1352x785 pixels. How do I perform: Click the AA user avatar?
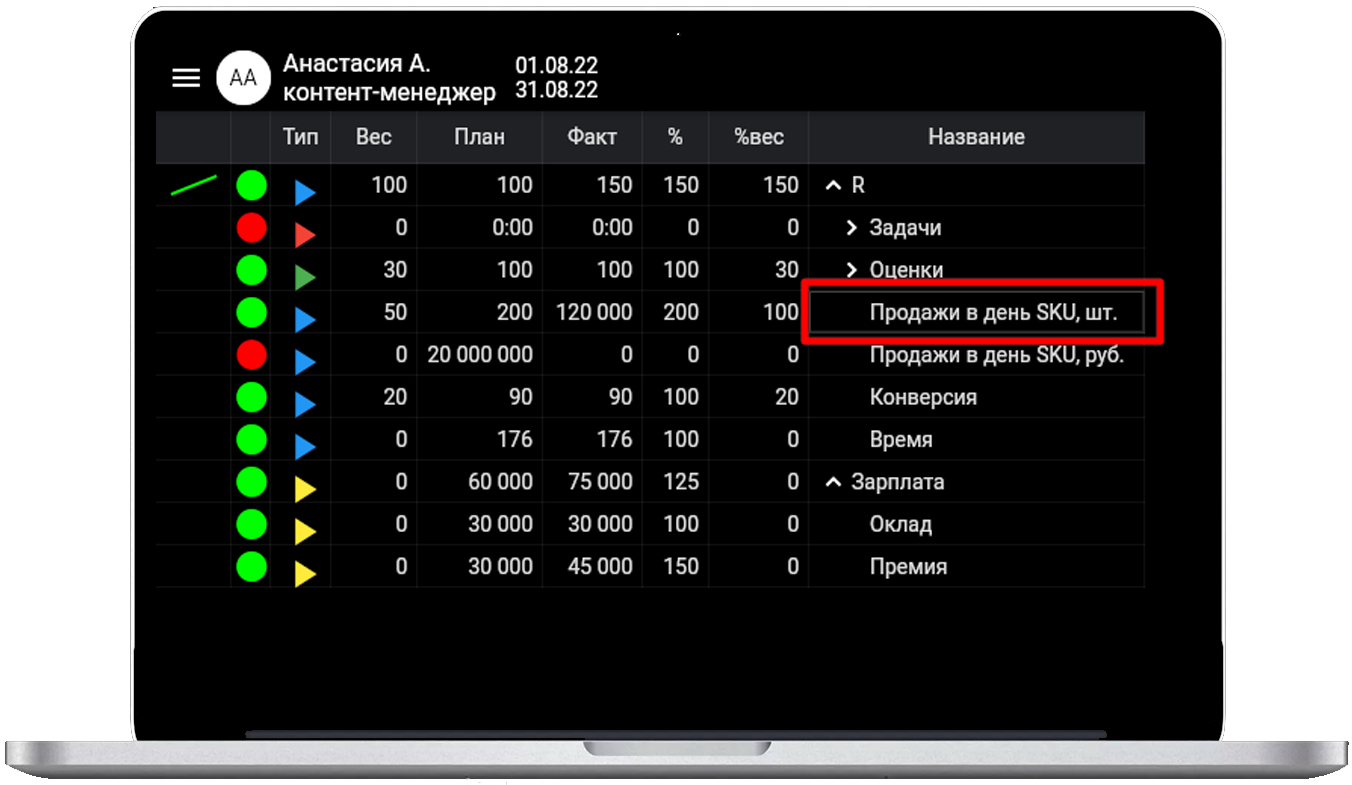(243, 78)
